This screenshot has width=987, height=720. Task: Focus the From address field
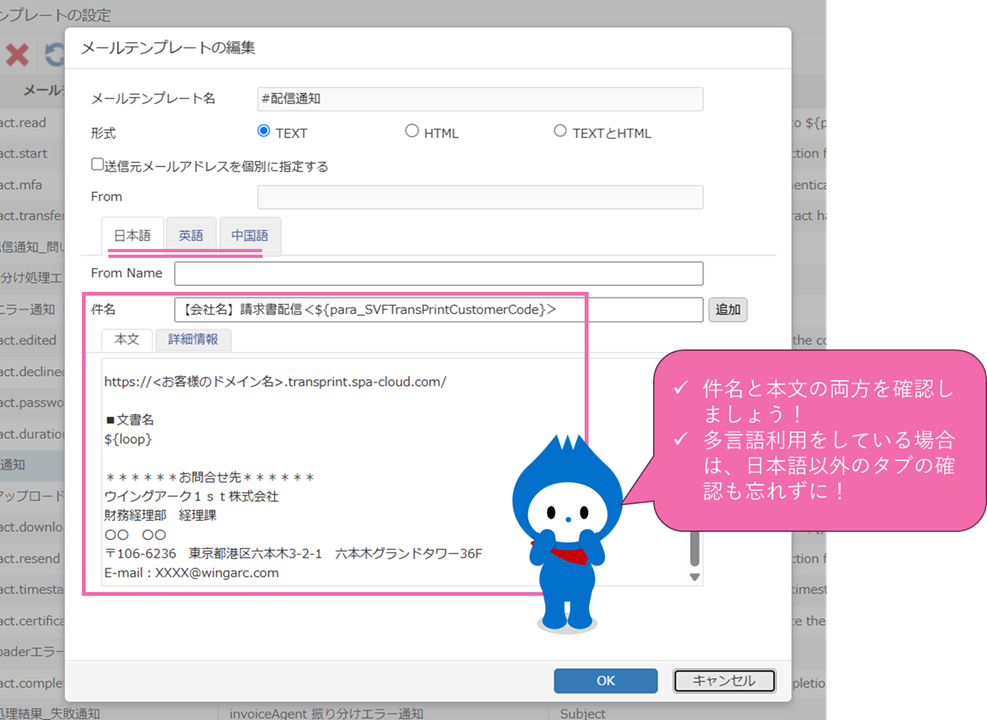(x=480, y=197)
